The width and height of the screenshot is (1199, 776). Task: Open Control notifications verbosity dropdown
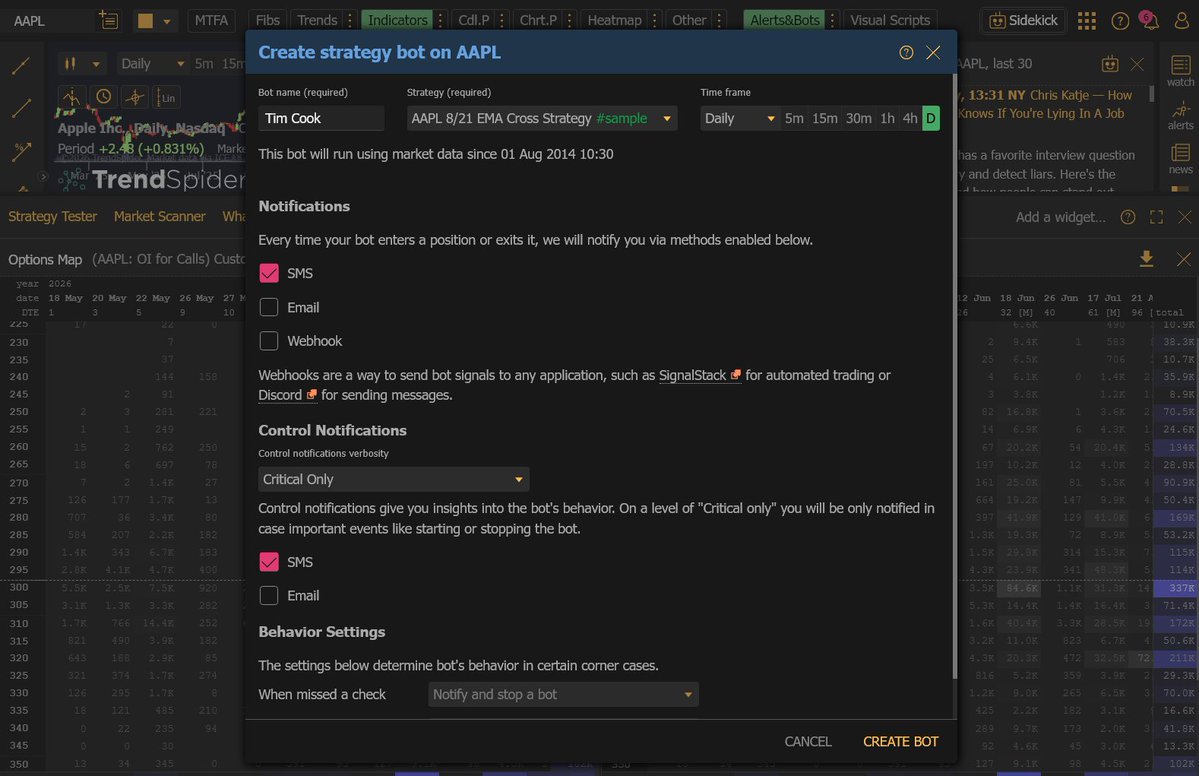(394, 479)
